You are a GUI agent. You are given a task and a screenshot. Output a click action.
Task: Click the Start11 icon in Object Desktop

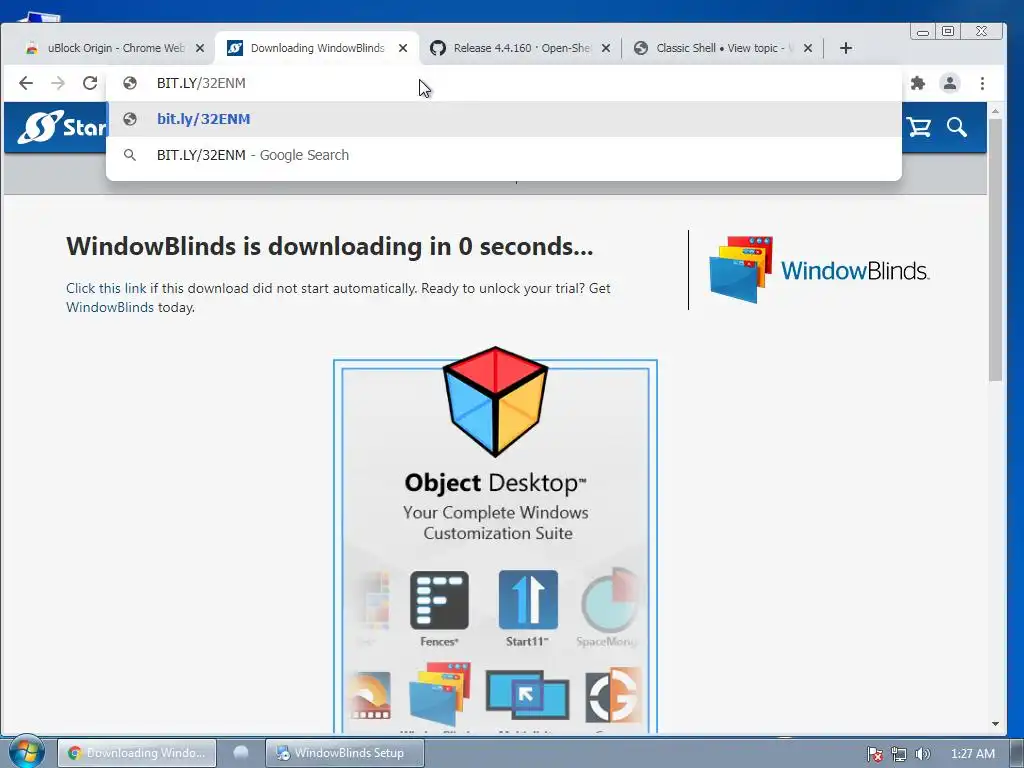coord(528,600)
